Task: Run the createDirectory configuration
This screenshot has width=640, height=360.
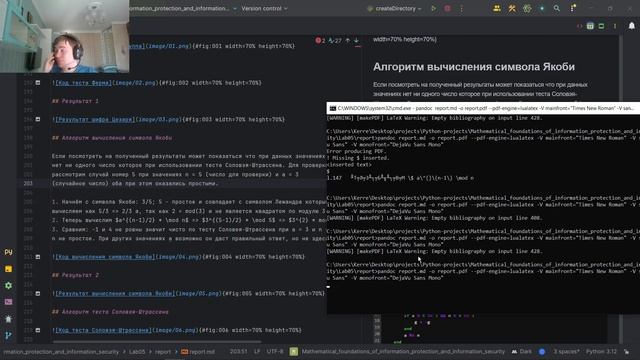Action: click(x=433, y=8)
